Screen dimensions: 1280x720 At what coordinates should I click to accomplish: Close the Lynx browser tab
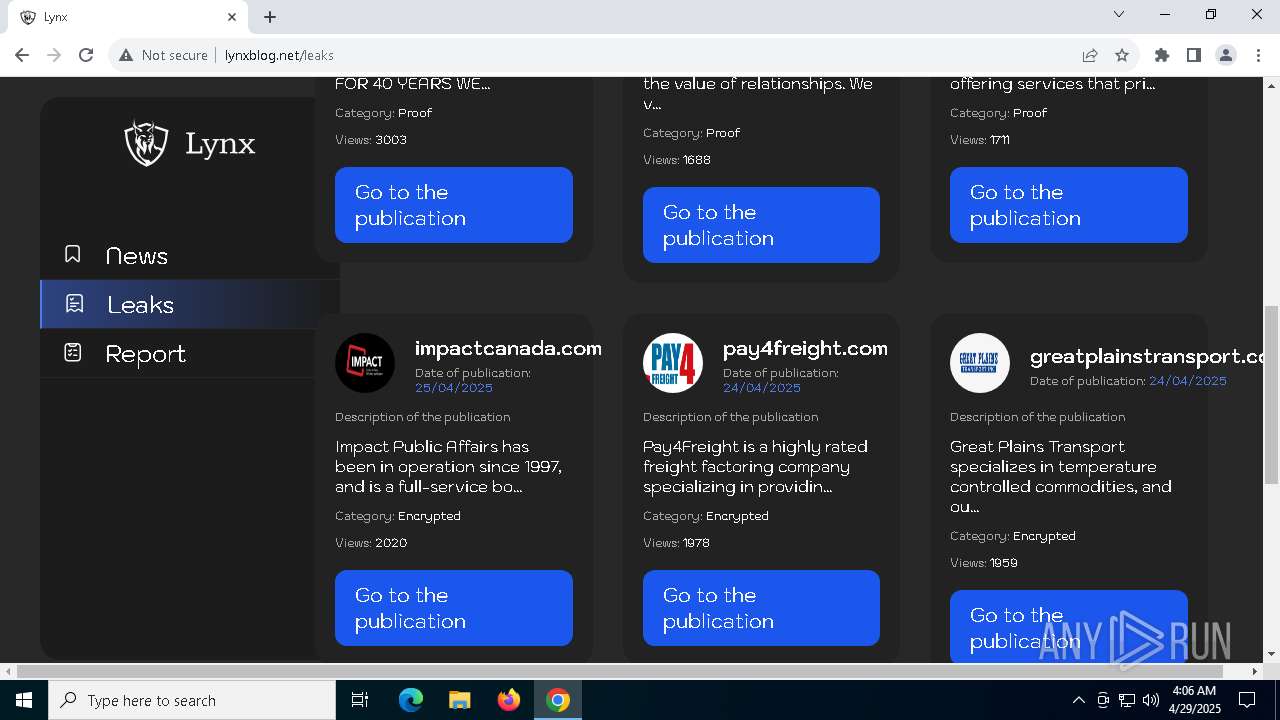click(232, 17)
